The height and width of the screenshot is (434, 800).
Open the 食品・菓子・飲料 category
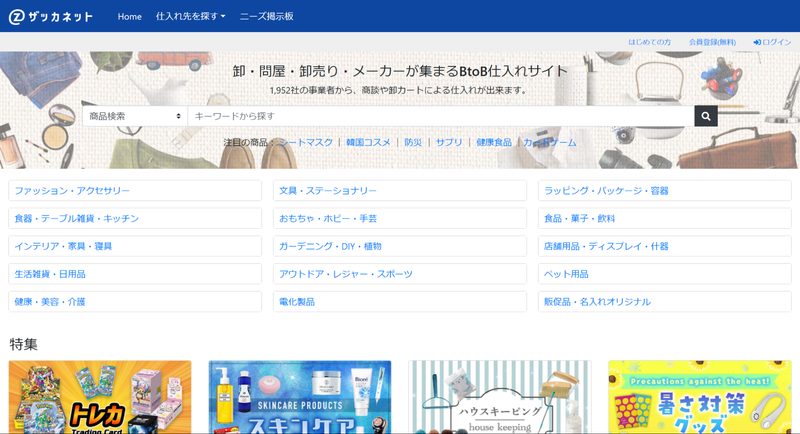[665, 218]
